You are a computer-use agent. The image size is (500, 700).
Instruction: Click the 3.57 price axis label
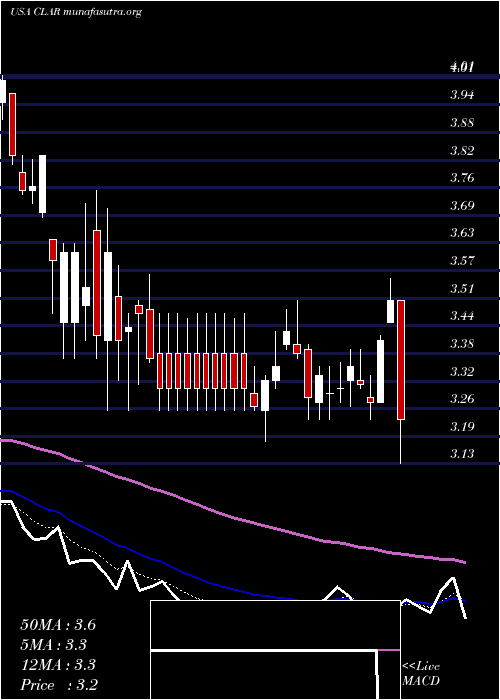(x=462, y=260)
